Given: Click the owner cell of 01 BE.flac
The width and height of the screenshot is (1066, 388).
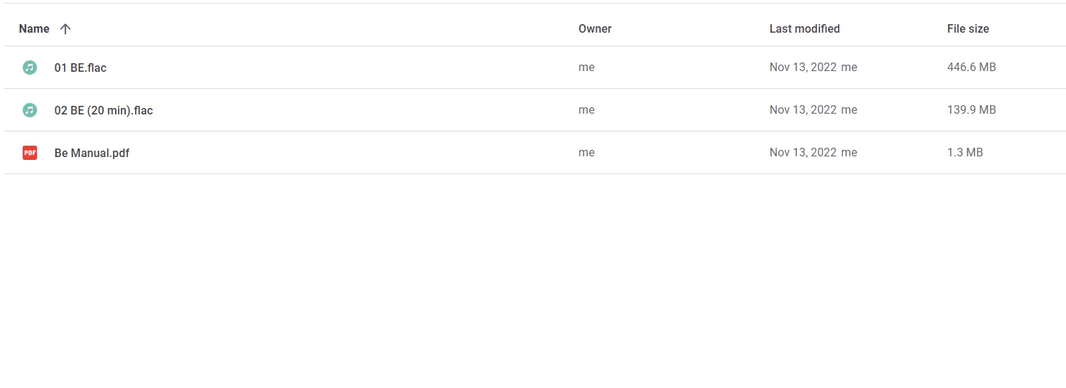Looking at the screenshot, I should [586, 67].
